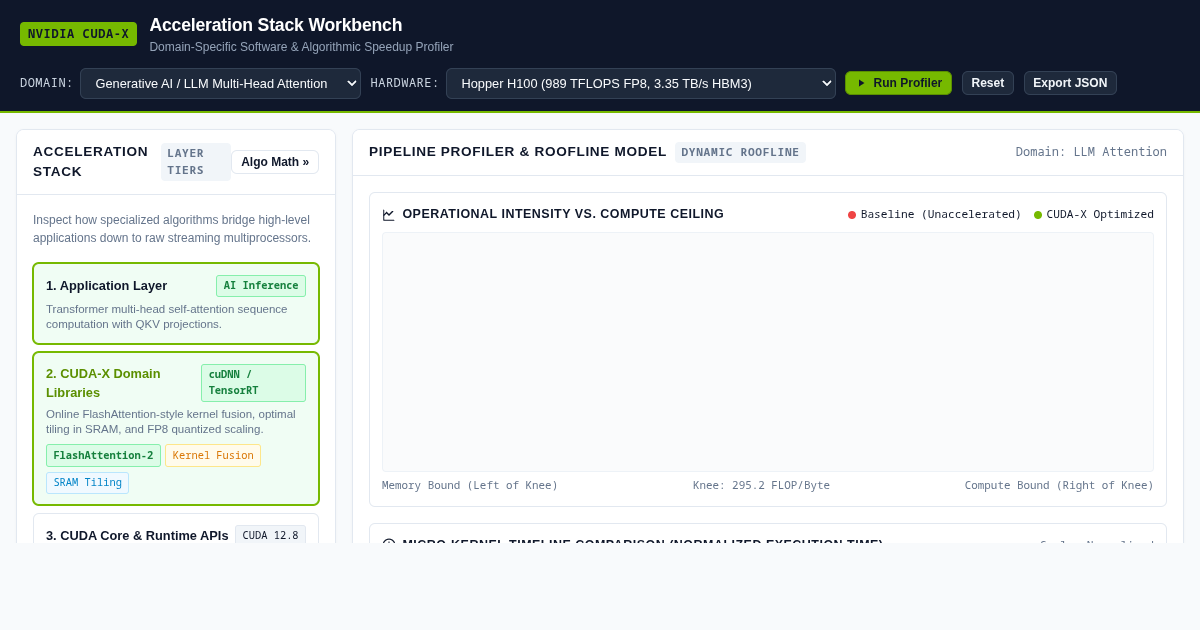Click the Knee: 295.2 FLOP/Byte label

(x=761, y=486)
